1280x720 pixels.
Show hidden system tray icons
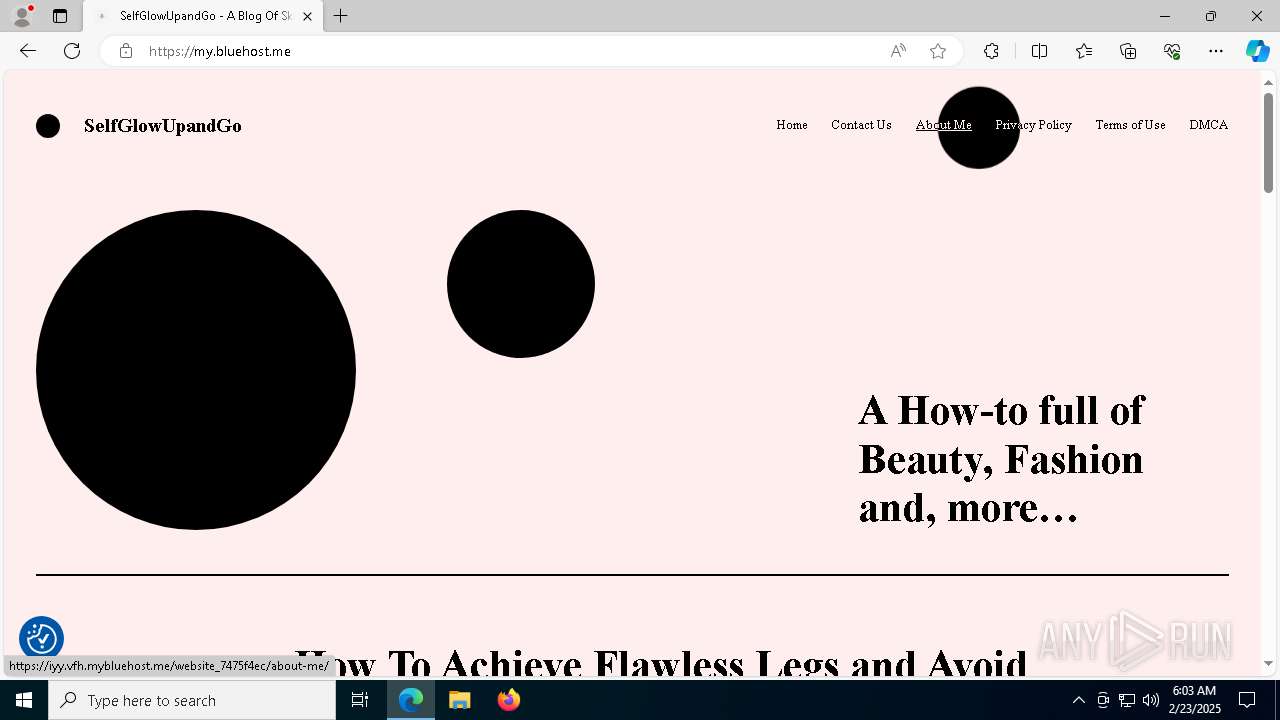(x=1078, y=700)
